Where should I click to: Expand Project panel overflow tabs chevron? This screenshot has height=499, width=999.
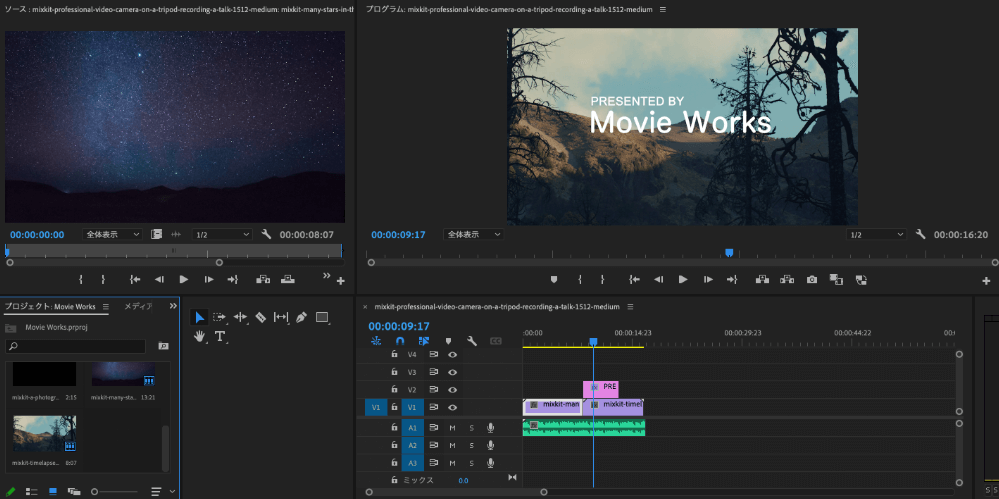[x=173, y=307]
